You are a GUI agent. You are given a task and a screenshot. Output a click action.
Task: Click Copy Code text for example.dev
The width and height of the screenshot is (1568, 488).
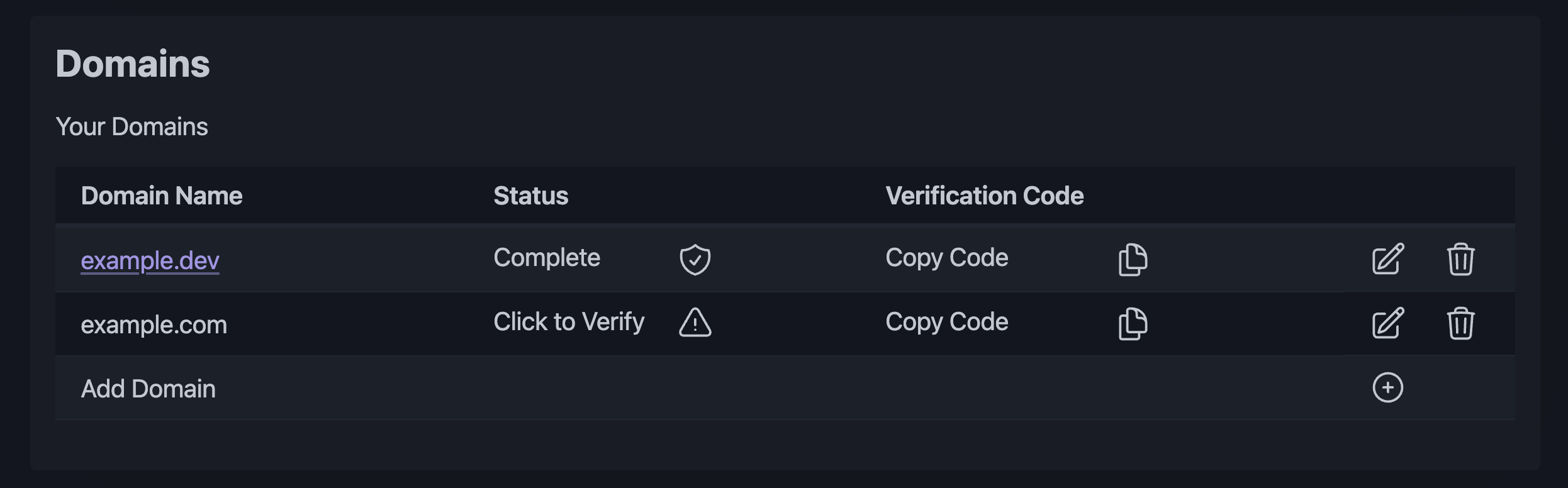click(946, 258)
